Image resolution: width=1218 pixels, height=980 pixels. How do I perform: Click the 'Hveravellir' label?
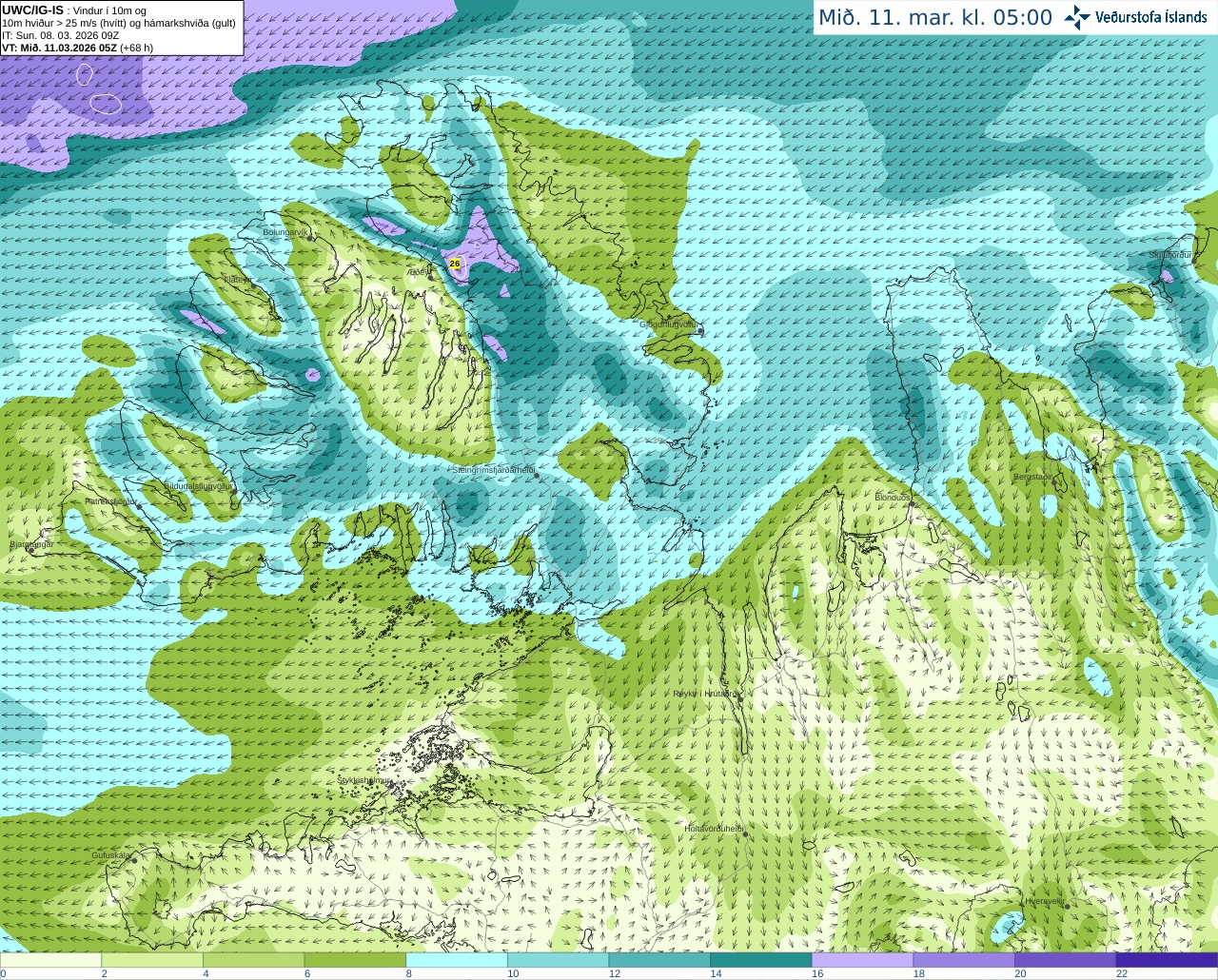1045,900
